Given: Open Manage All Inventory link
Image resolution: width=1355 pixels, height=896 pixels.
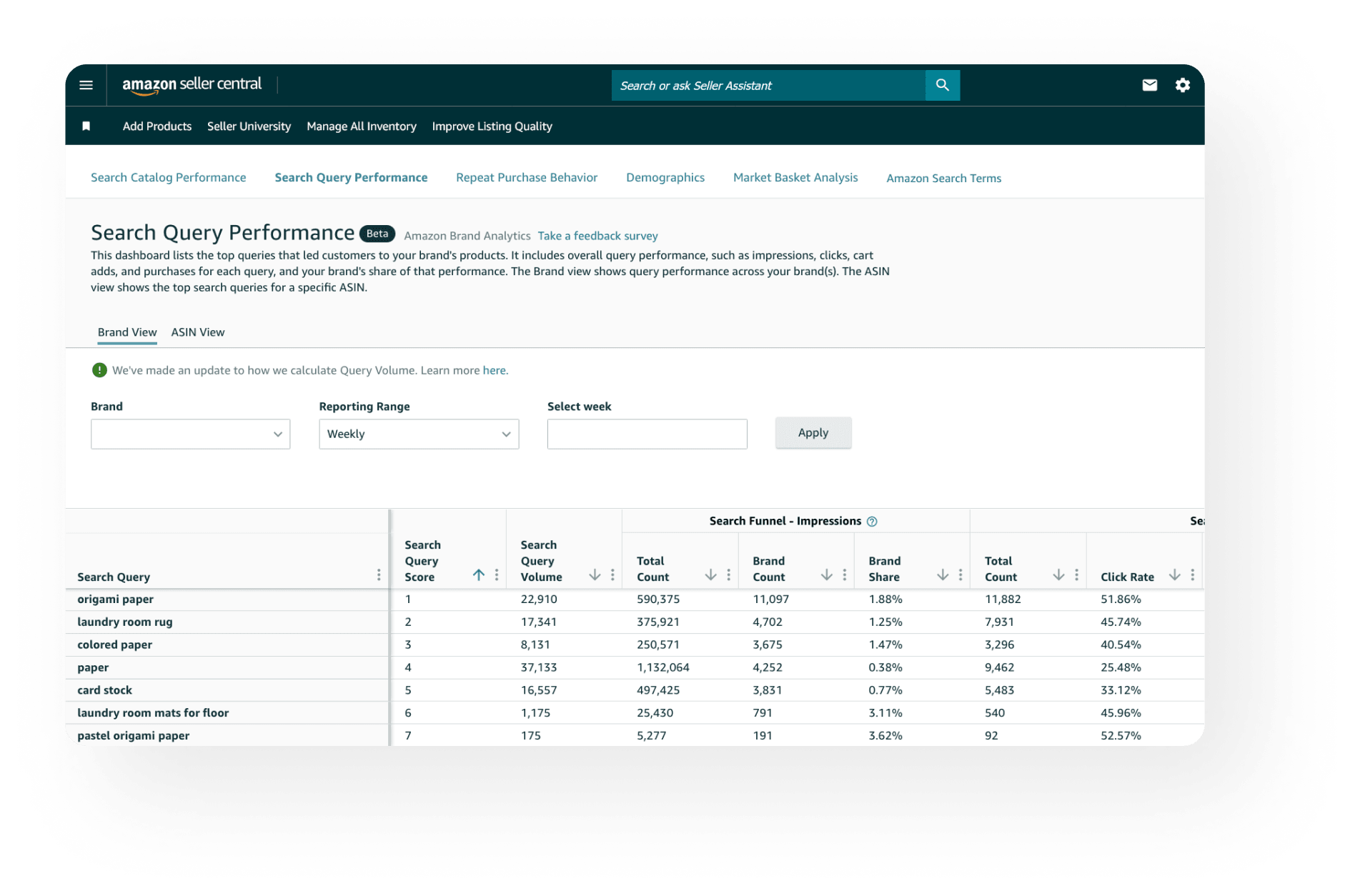Looking at the screenshot, I should 361,126.
